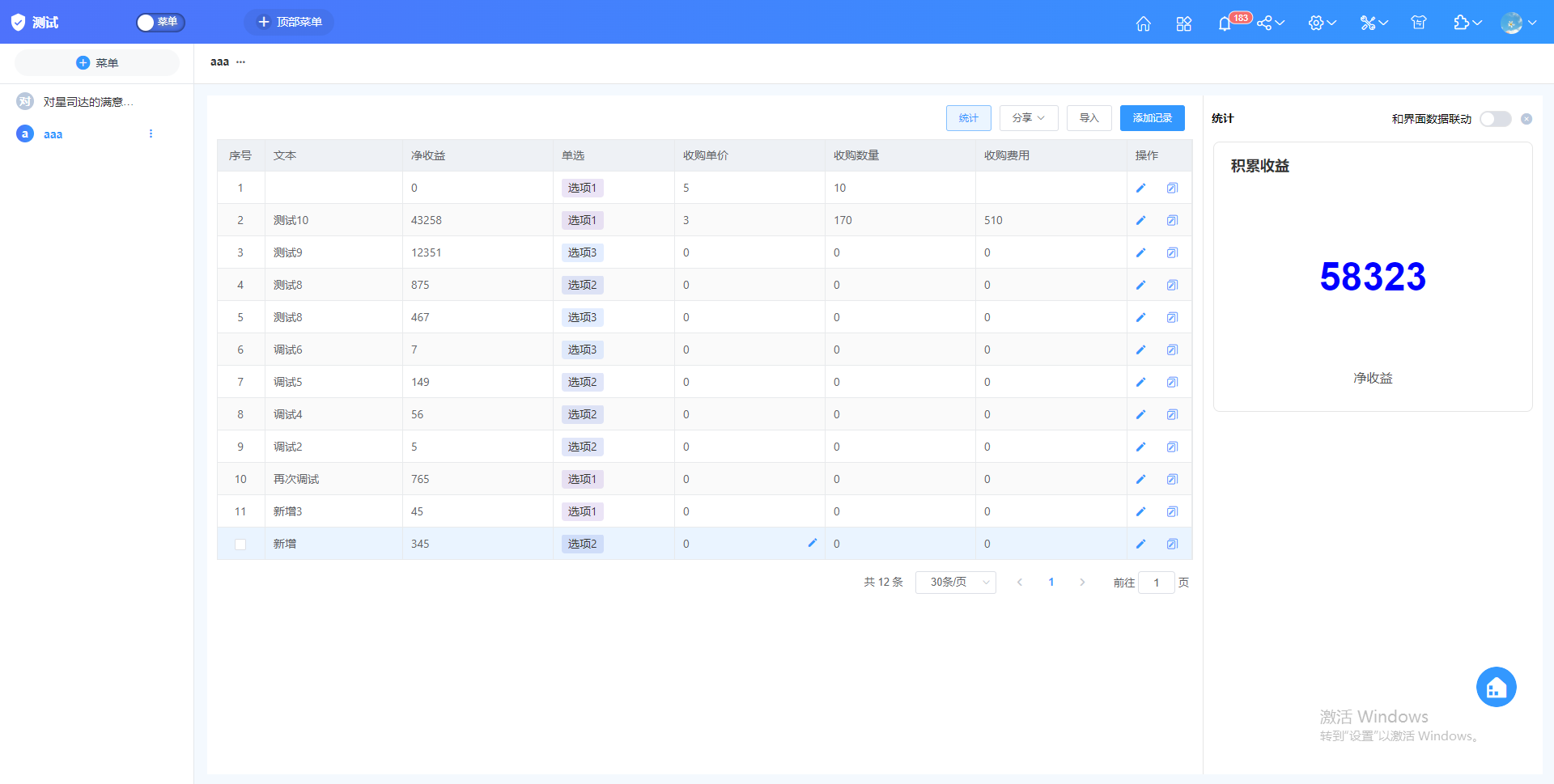The width and height of the screenshot is (1554, 784).
Task: Edit the 收购单价 cell in 新增 row
Action: coord(812,543)
